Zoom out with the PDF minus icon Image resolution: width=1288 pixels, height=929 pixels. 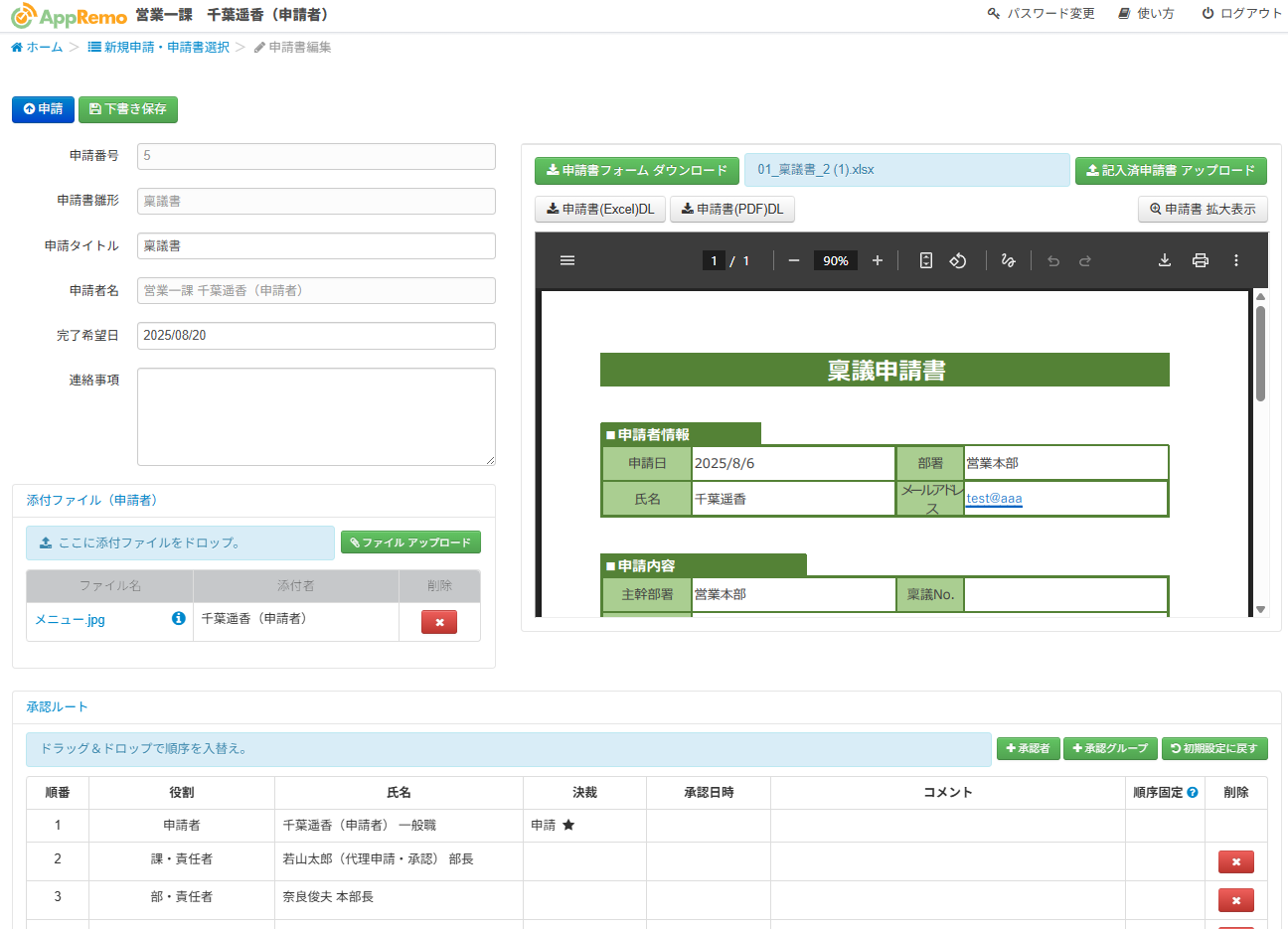pyautogui.click(x=793, y=260)
